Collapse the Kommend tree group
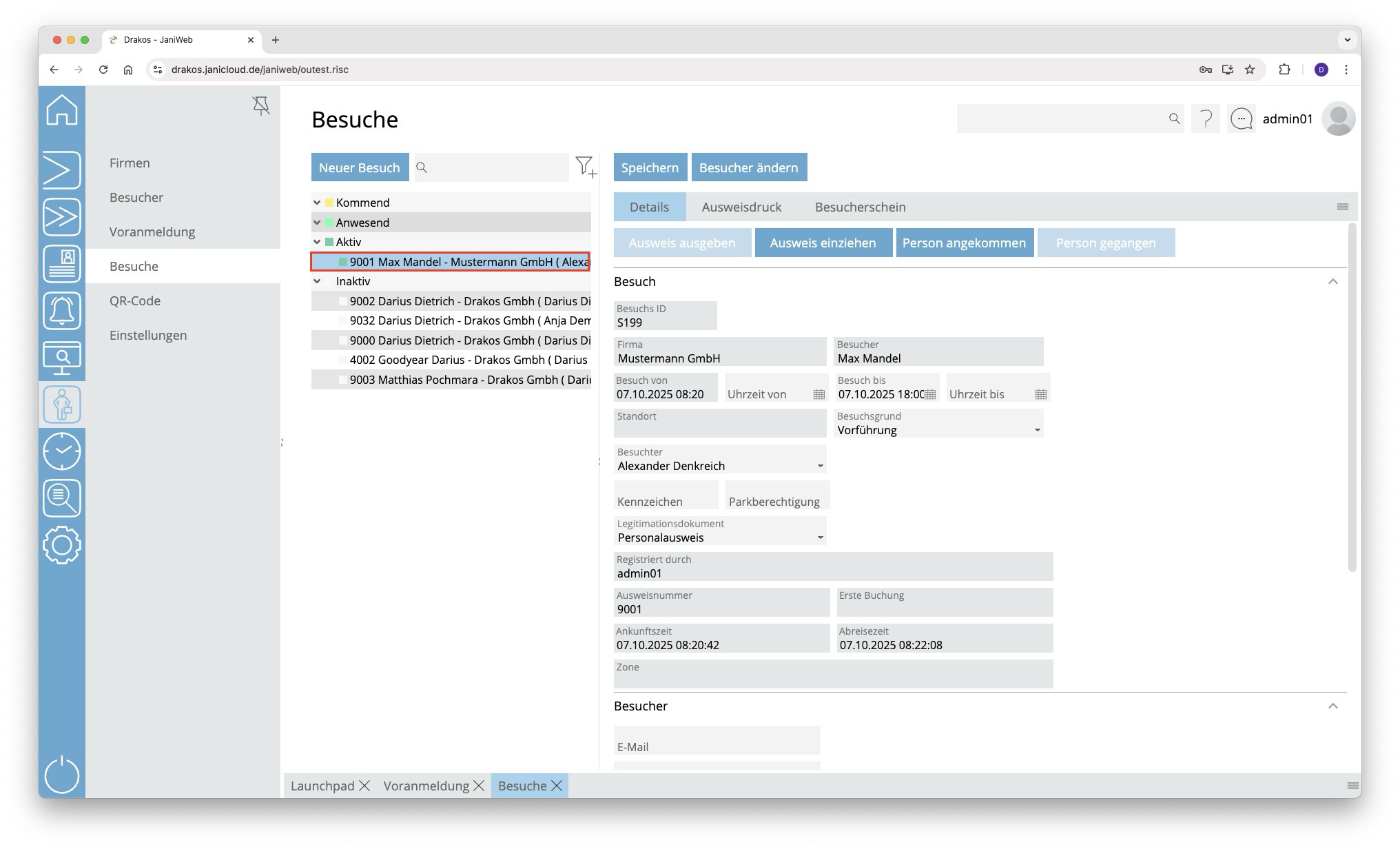The image size is (1400, 849). point(317,203)
